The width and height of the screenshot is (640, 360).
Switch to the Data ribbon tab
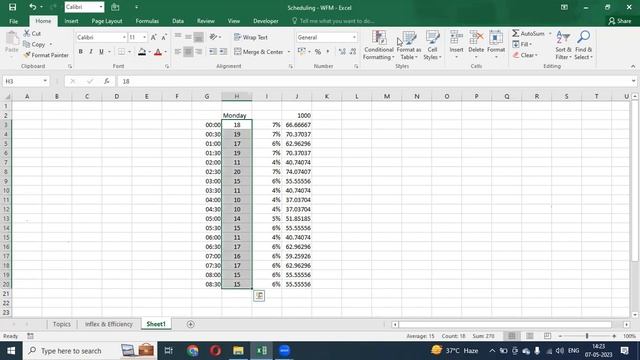178,21
